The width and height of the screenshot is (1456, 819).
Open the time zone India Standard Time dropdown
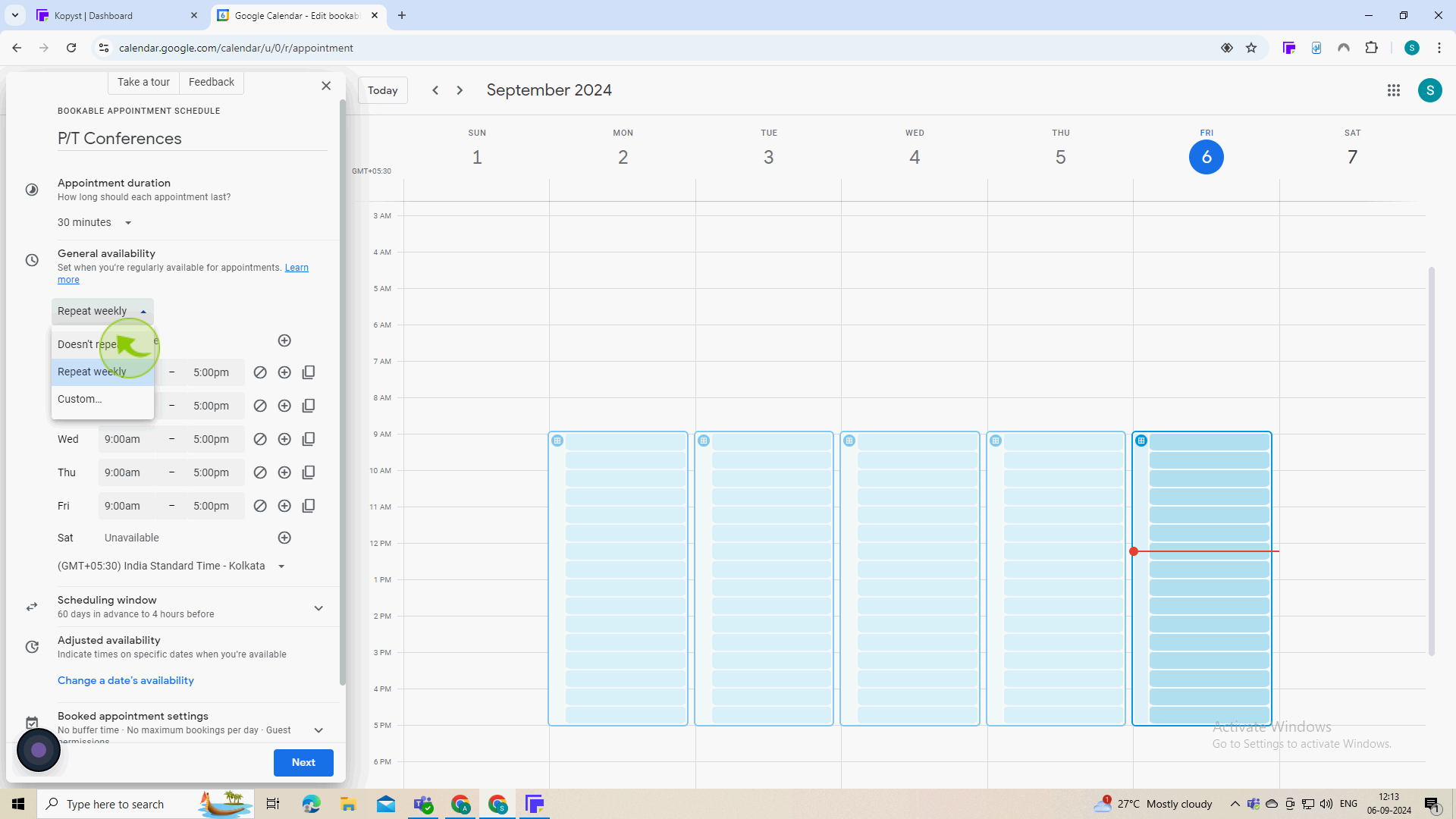tap(171, 566)
